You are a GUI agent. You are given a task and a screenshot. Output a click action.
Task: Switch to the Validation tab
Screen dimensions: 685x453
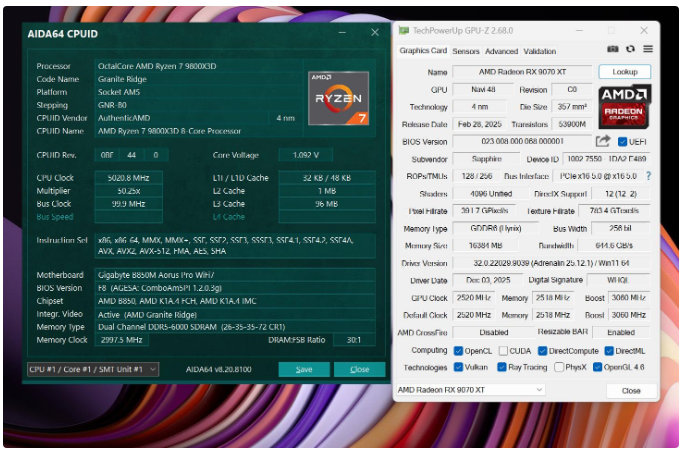coord(540,51)
